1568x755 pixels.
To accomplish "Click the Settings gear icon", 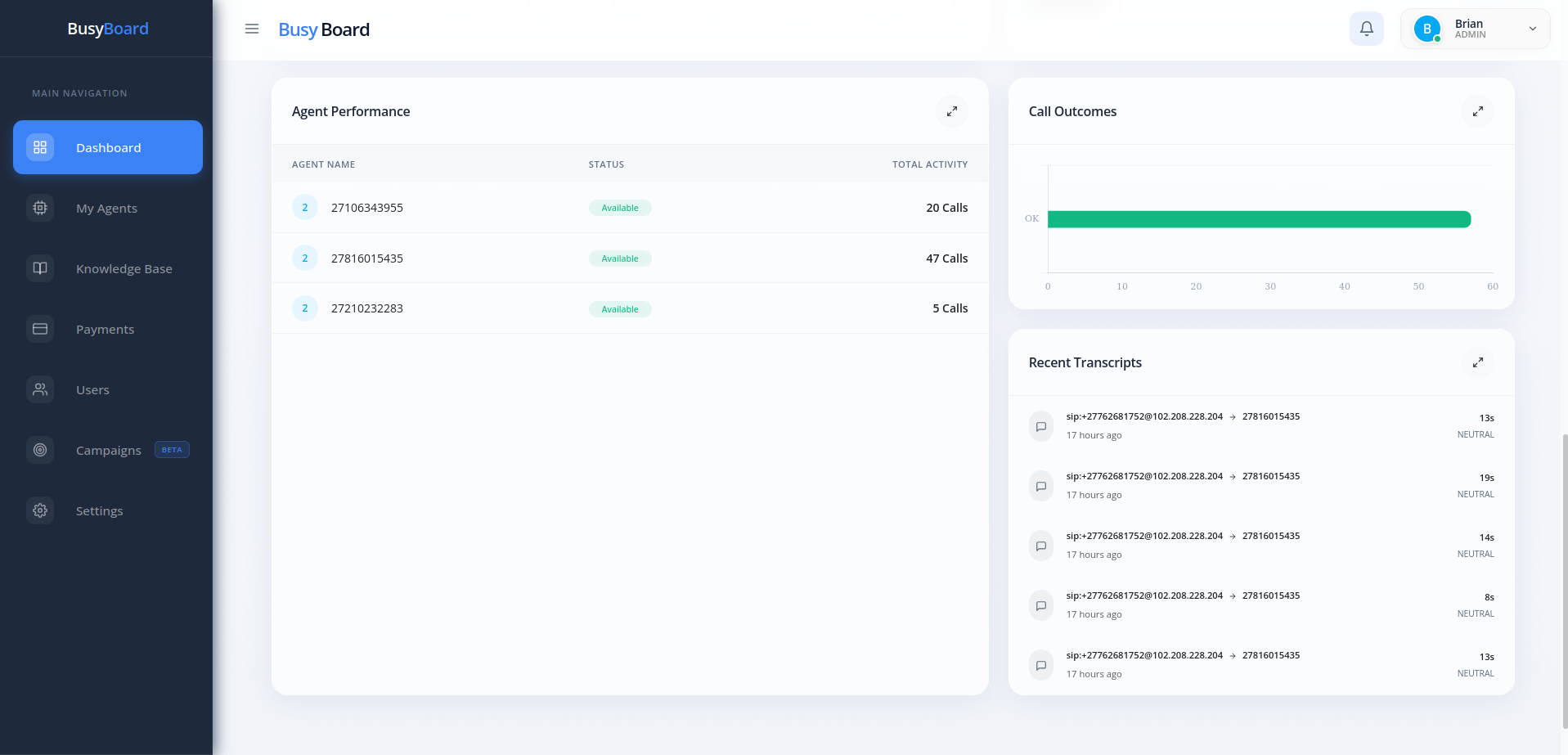I will coord(40,510).
